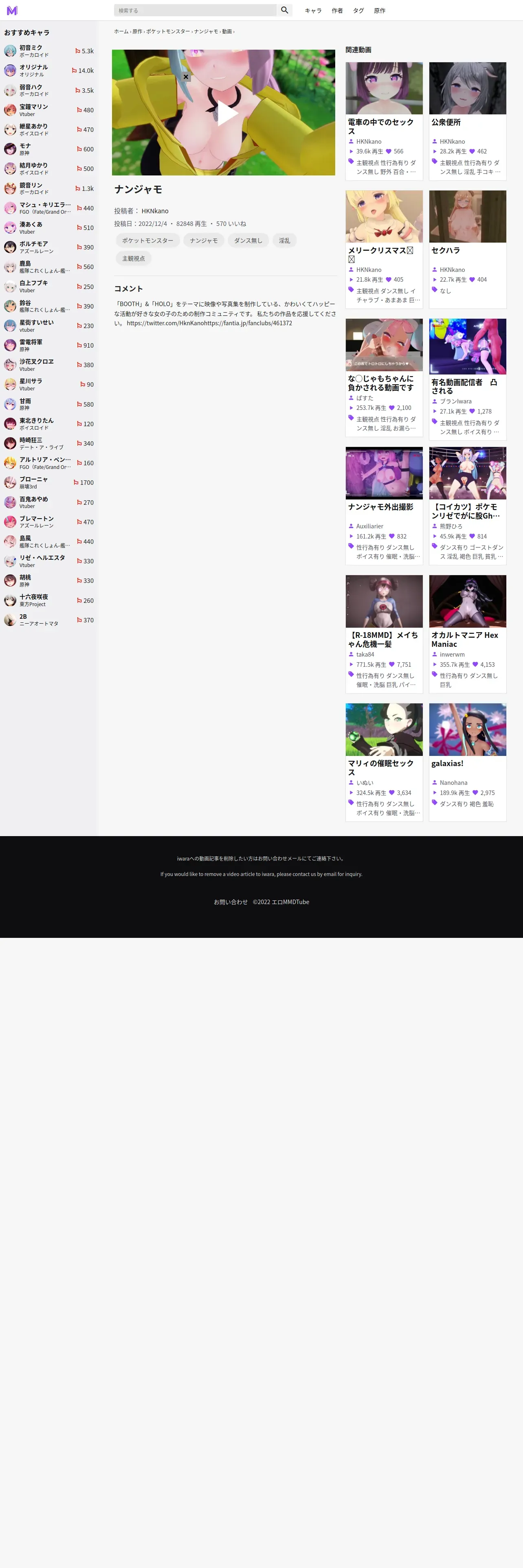This screenshot has width=523, height=1568.
Task: Open the キャラ menu item
Action: point(313,10)
